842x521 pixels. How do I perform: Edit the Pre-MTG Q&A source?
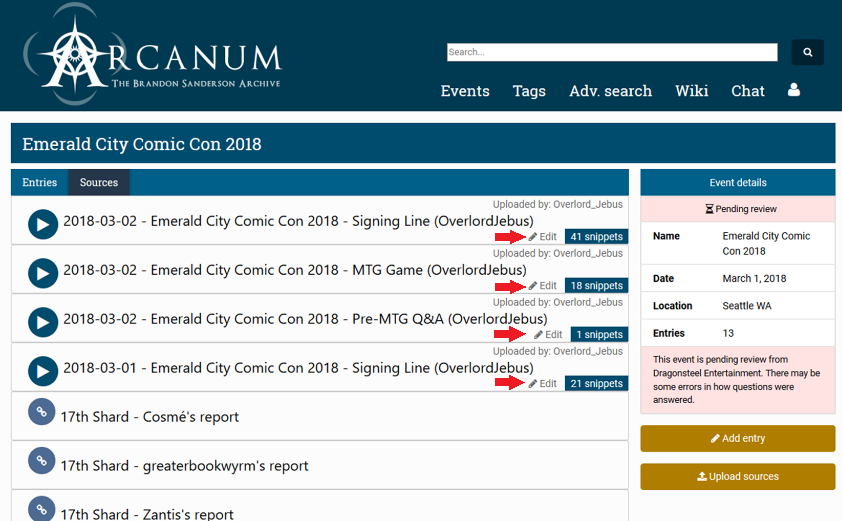(x=548, y=334)
